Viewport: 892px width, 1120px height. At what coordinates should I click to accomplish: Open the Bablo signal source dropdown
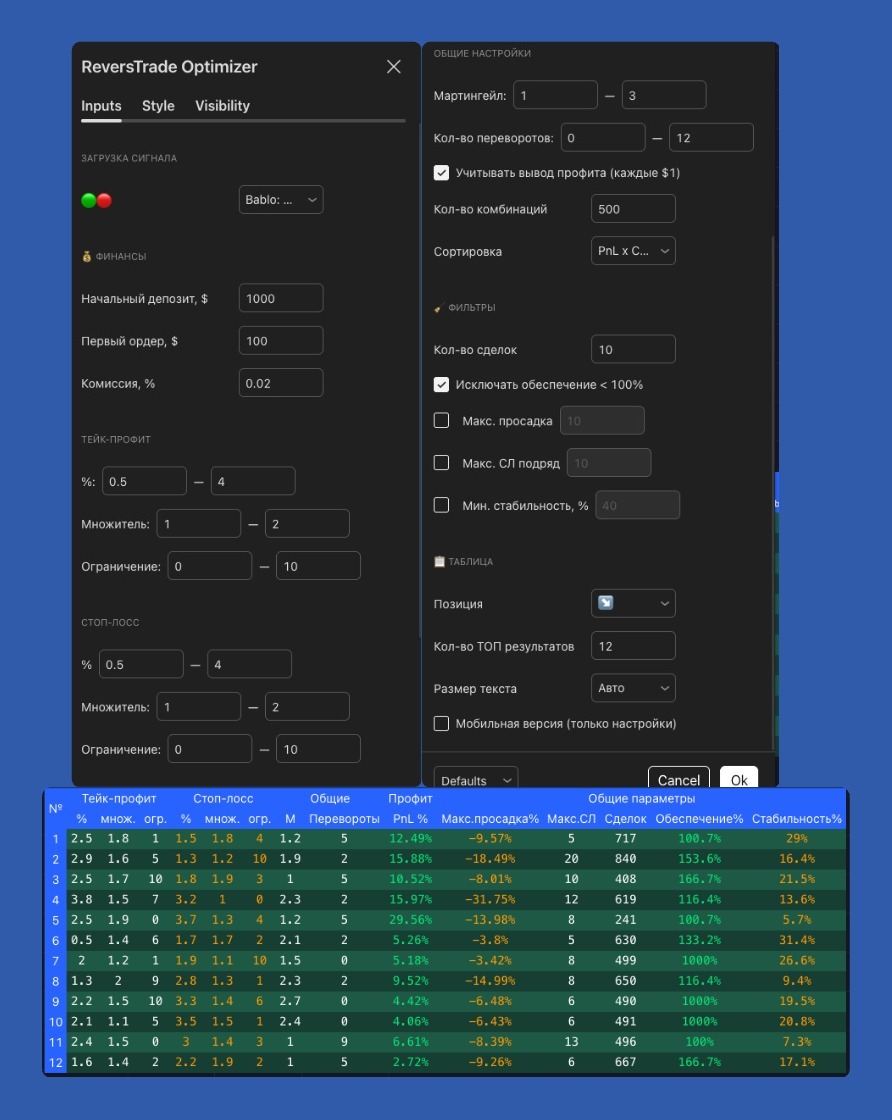point(281,200)
